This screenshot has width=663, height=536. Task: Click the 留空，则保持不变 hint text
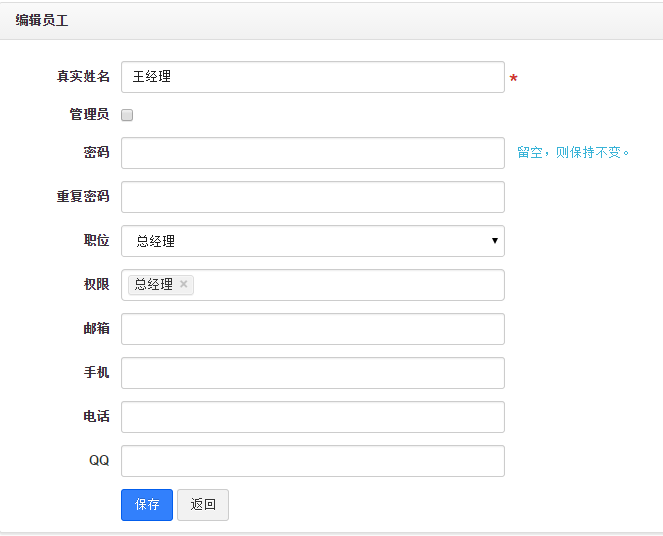573,153
